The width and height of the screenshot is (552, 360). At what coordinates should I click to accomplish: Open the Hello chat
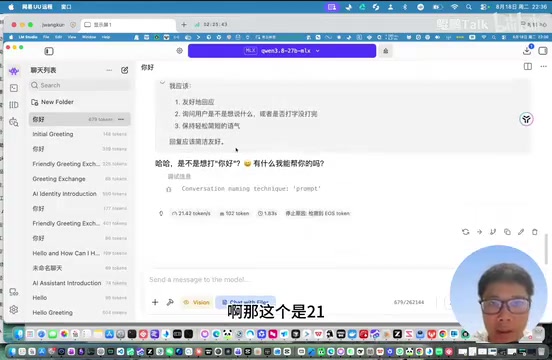80,298
